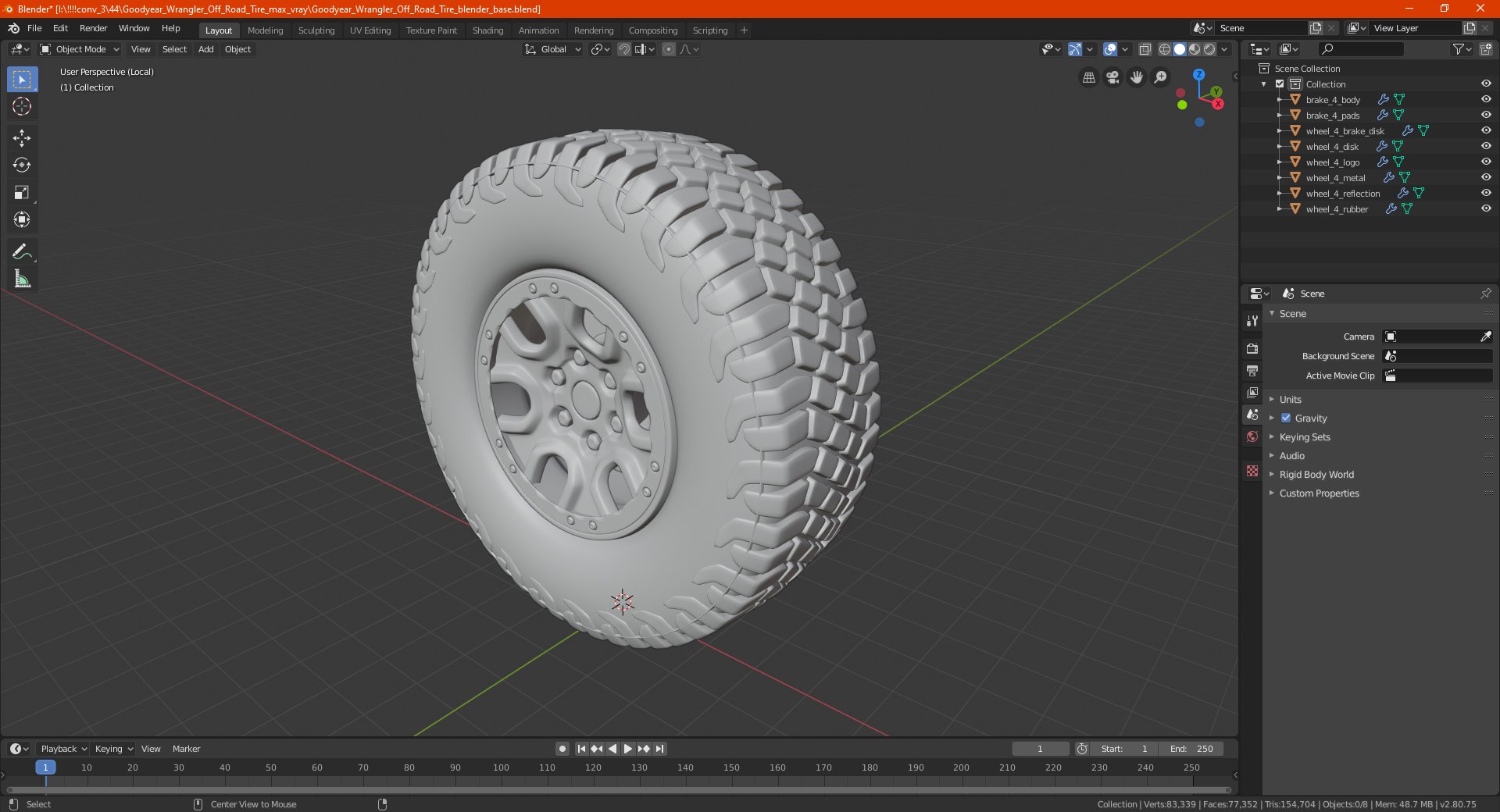Open the viewport Object menu

[x=237, y=49]
